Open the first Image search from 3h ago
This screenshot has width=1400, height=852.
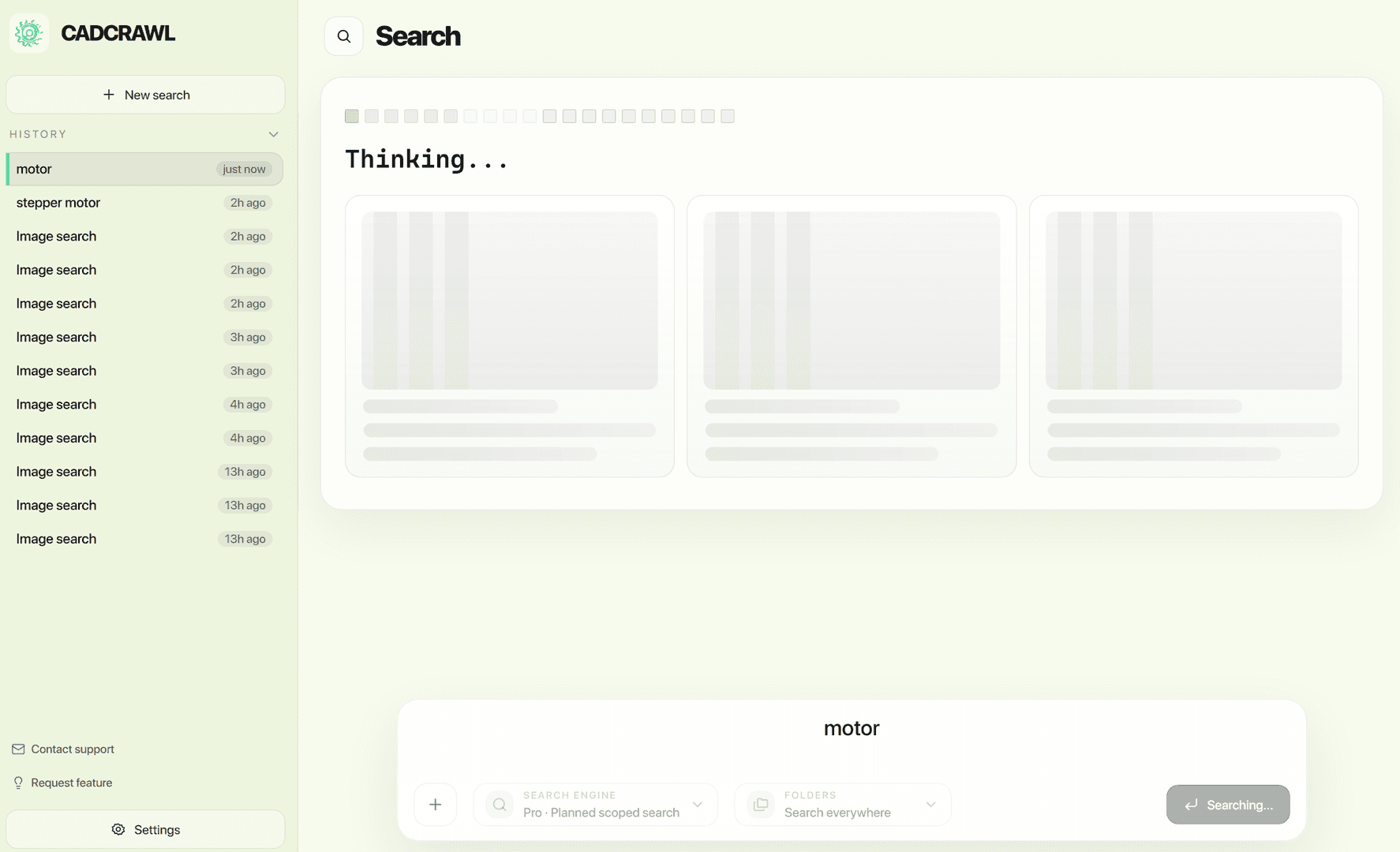tap(144, 337)
